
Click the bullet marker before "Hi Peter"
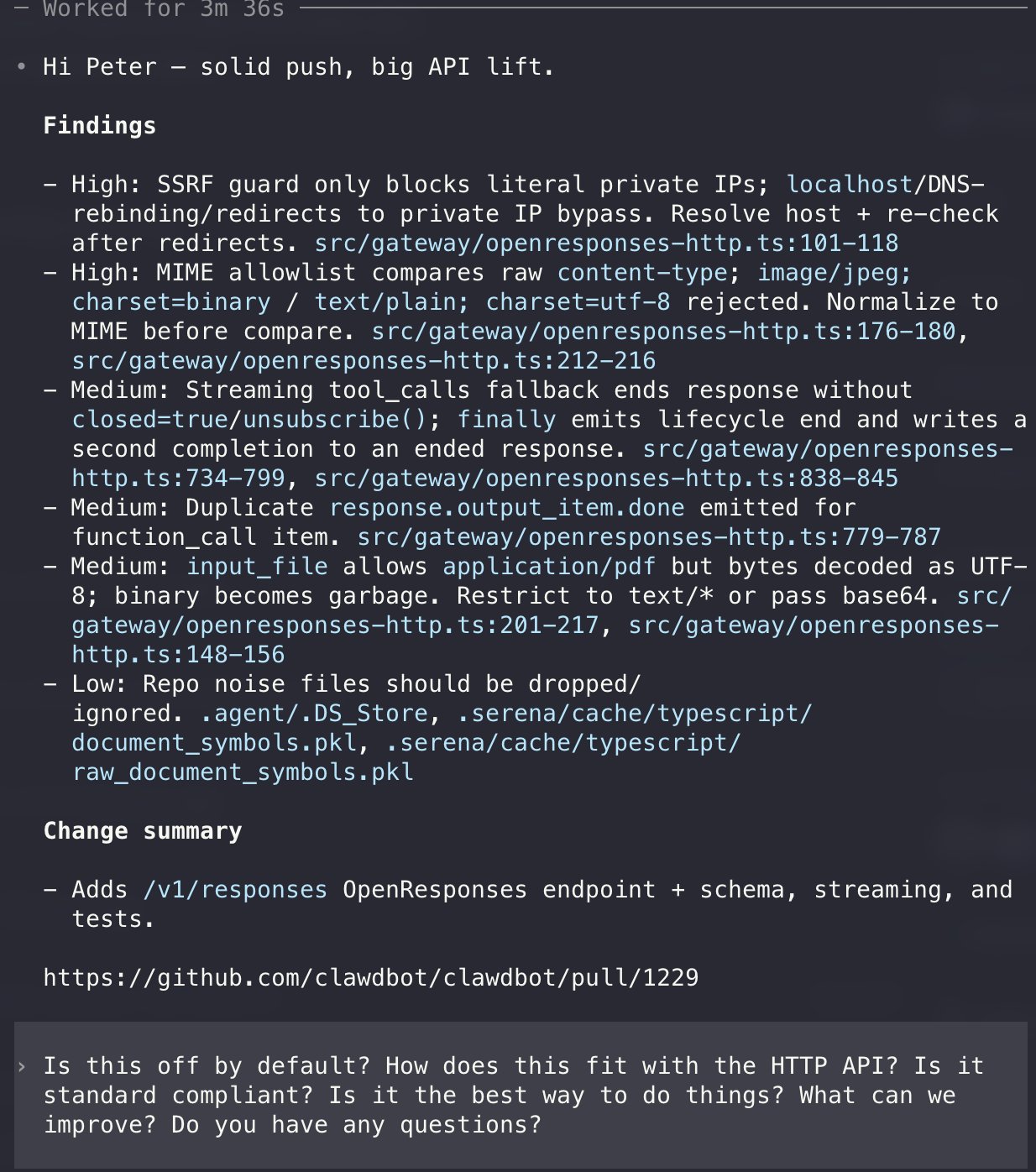(x=22, y=66)
